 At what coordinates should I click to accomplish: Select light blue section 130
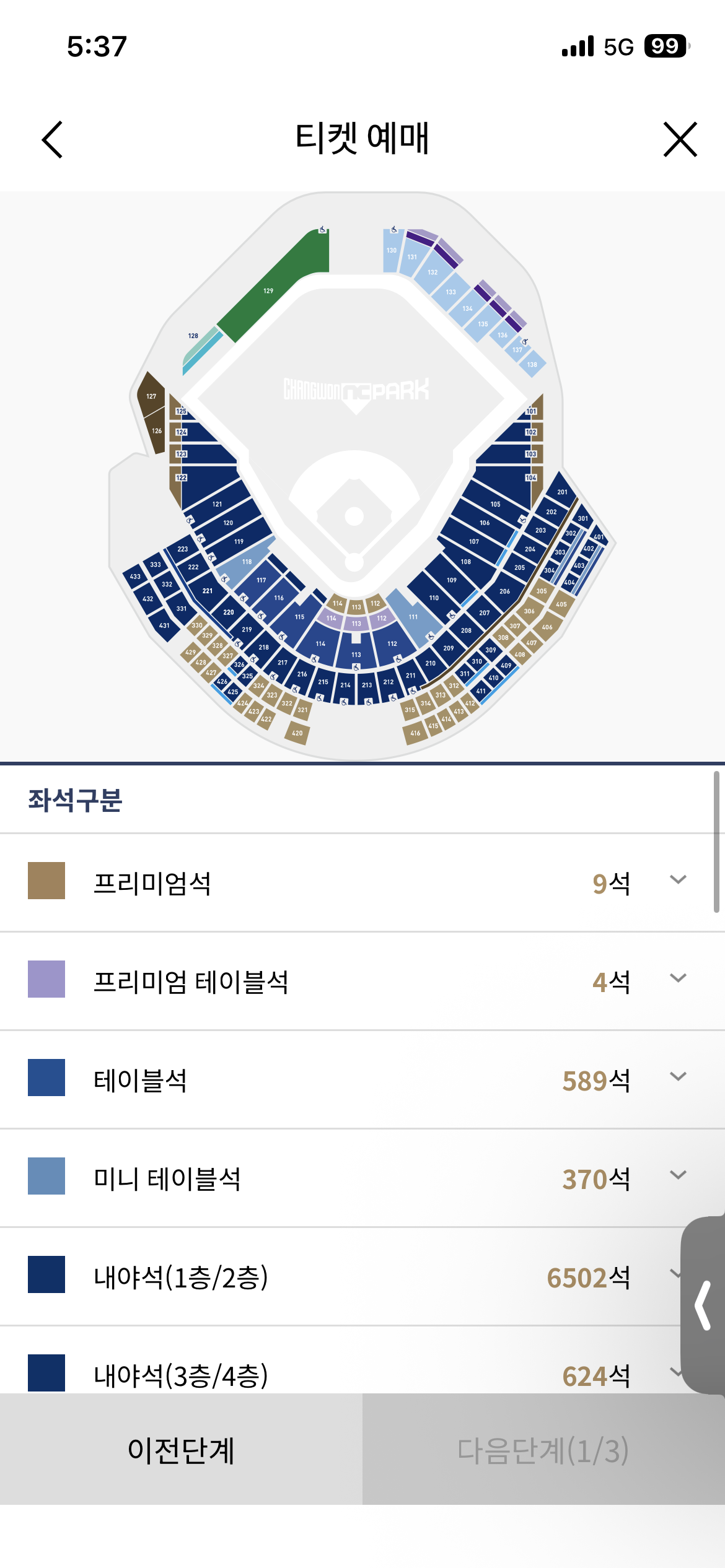(392, 250)
